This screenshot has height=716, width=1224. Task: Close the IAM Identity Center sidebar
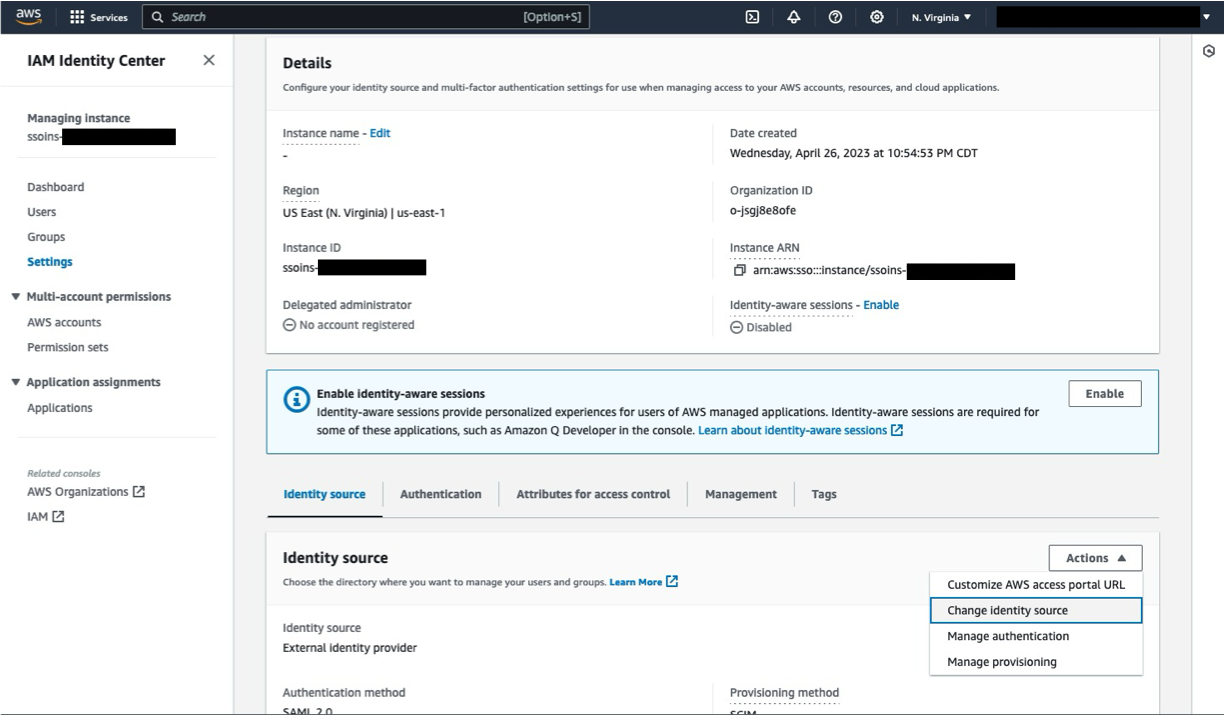209,60
